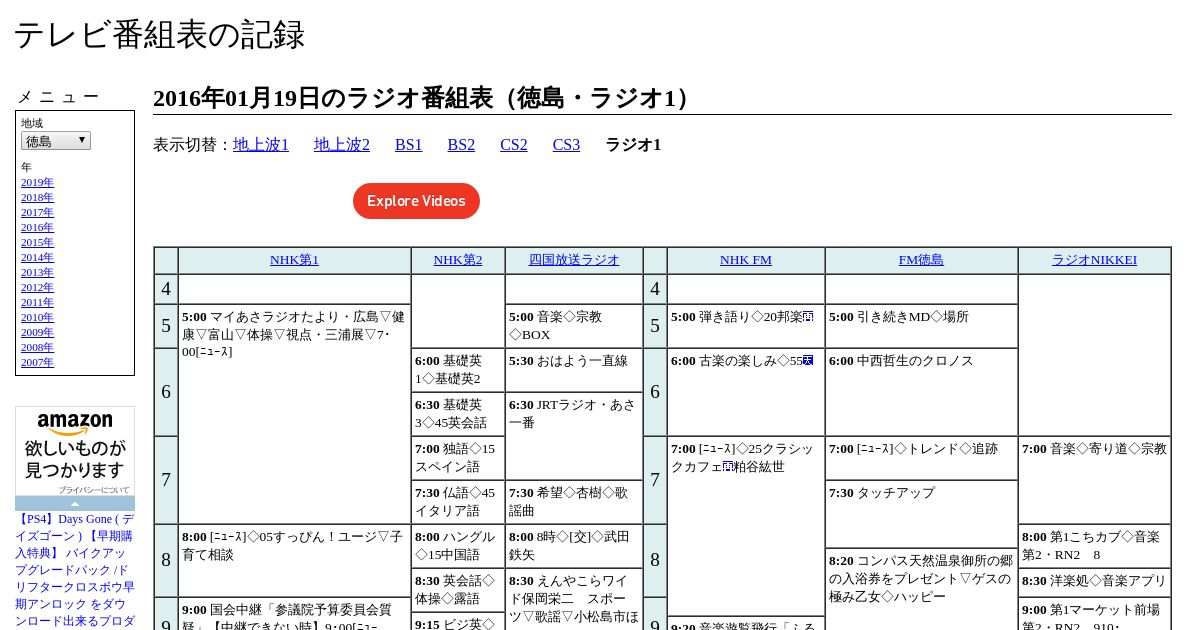Click the 6:00 古楽の楽しみ program cell

tap(746, 392)
